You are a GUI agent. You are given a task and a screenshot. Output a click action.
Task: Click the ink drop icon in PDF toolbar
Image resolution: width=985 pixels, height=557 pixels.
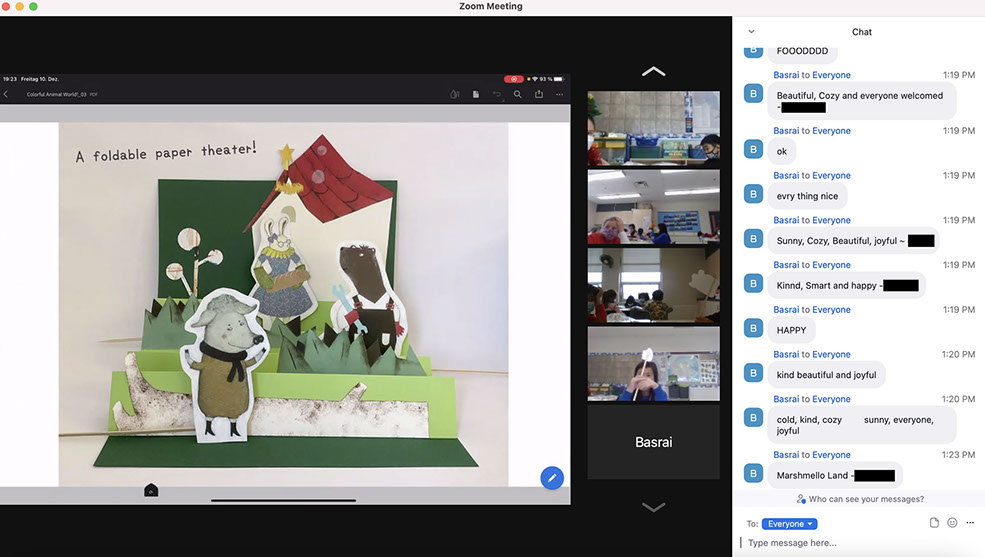point(455,94)
